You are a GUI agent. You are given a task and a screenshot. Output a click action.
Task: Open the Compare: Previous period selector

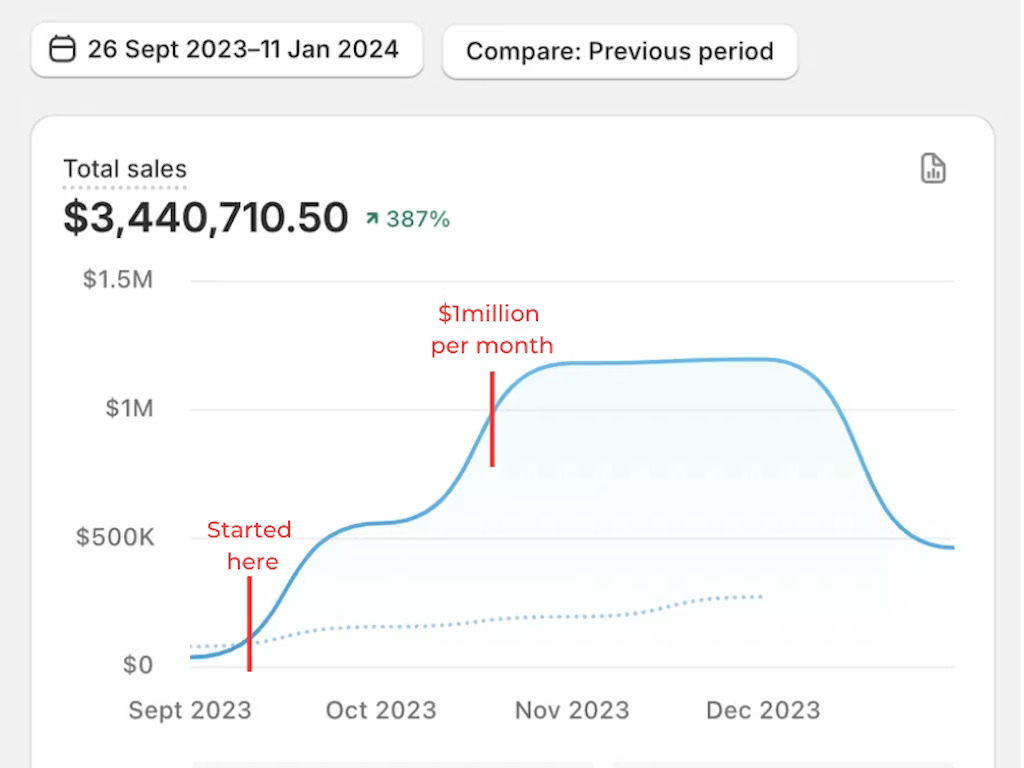[x=620, y=51]
